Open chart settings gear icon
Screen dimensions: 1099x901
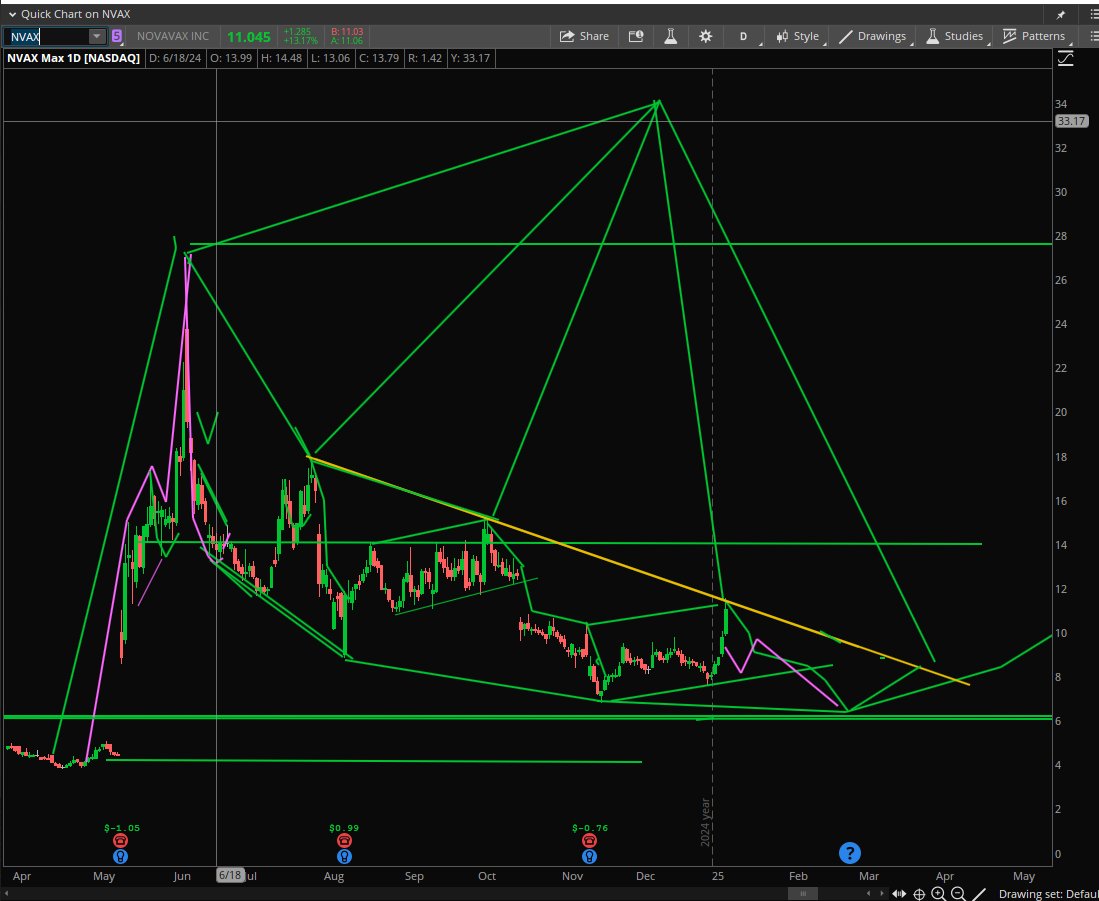click(705, 36)
